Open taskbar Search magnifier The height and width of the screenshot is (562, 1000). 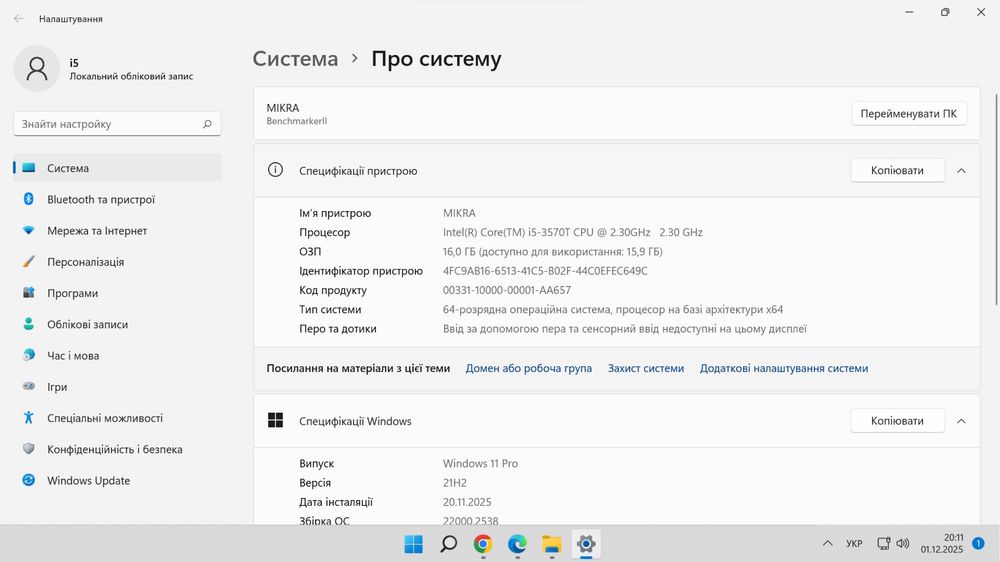[448, 544]
